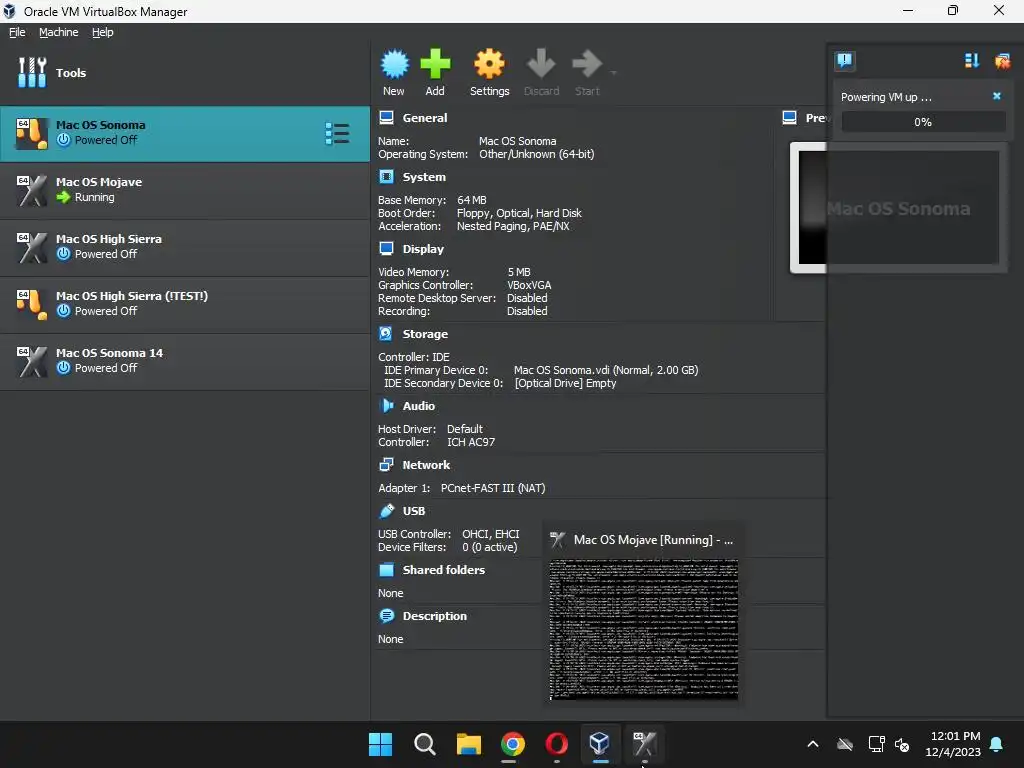Open the System section header
Viewport: 1024px width, 768px height.
[424, 177]
